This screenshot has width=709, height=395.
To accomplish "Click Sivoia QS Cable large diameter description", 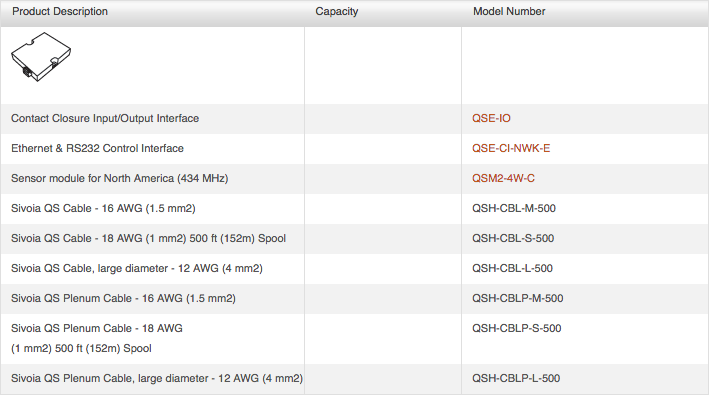I will point(137,268).
